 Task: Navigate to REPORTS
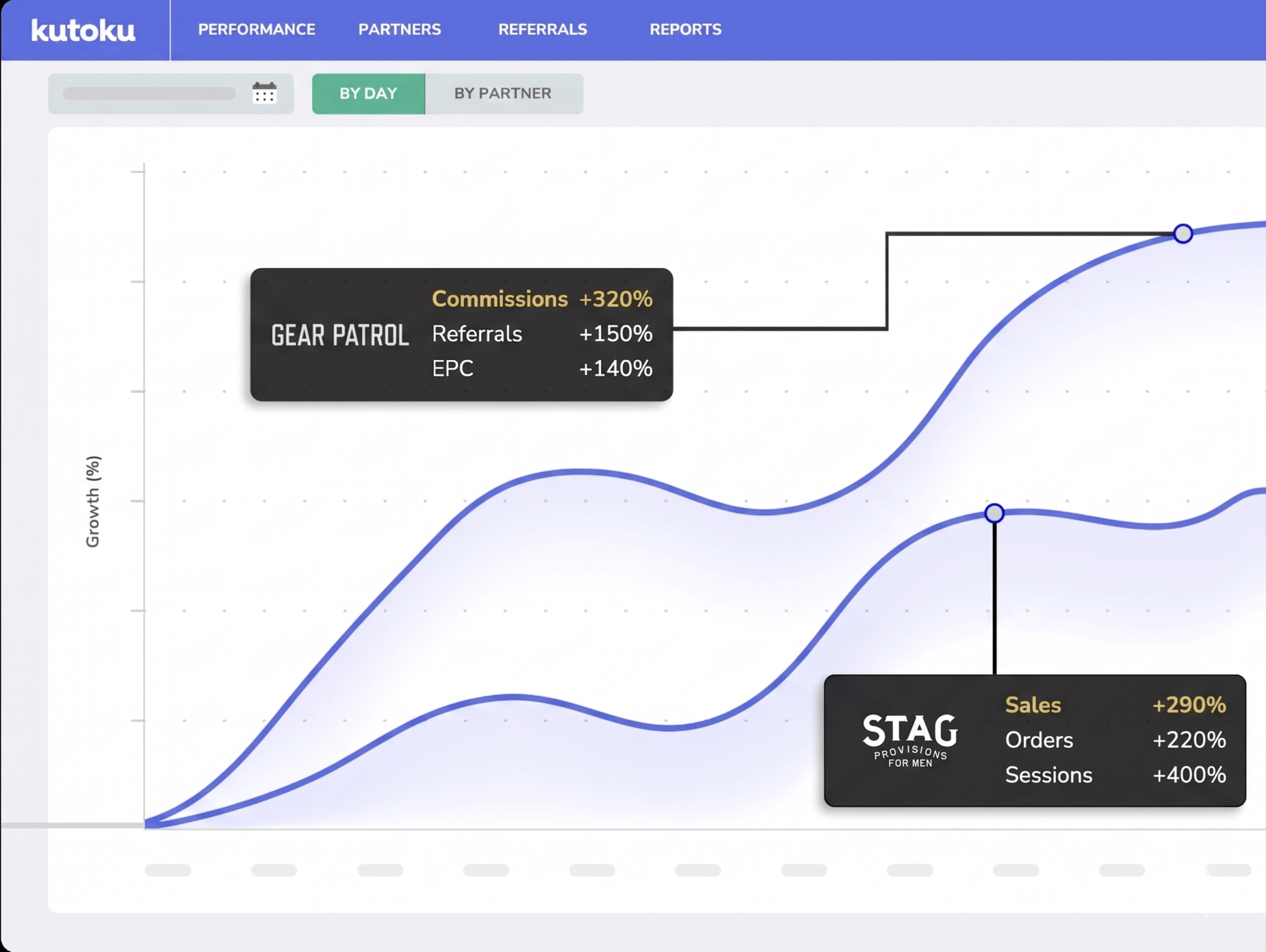[x=686, y=29]
